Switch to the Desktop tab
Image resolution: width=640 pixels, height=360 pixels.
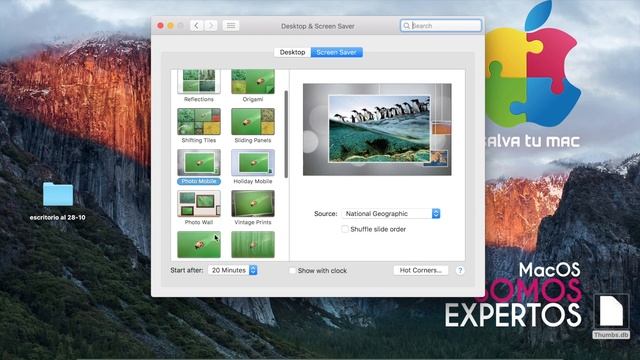[292, 52]
